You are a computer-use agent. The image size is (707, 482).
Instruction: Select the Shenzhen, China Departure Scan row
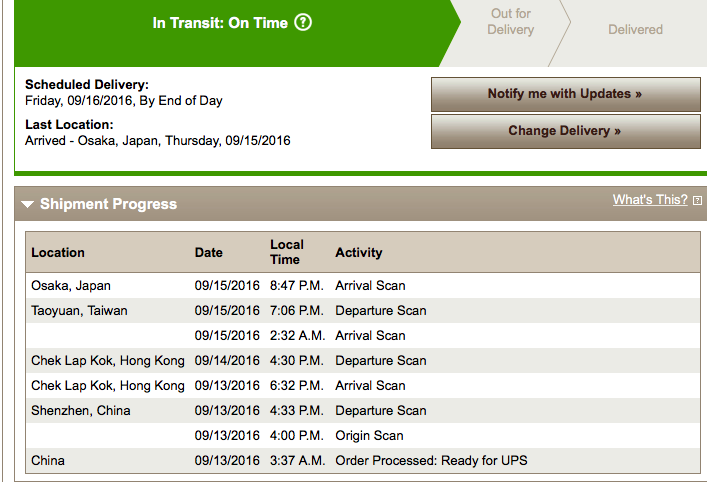point(363,411)
